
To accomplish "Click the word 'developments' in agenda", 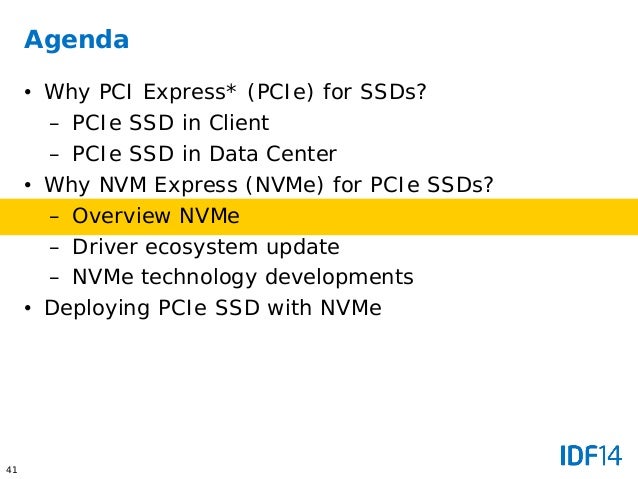I will pyautogui.click(x=339, y=278).
